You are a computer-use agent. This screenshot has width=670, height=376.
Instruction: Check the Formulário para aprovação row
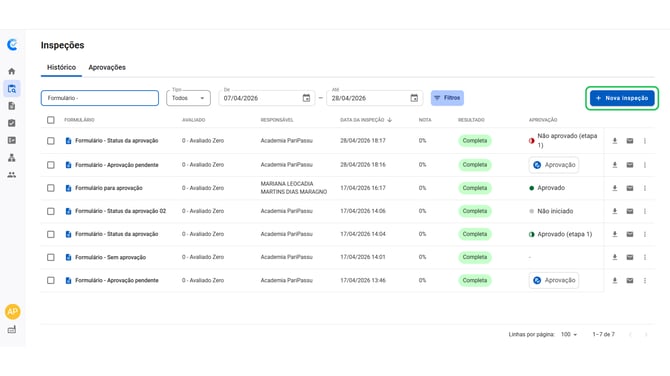point(51,188)
